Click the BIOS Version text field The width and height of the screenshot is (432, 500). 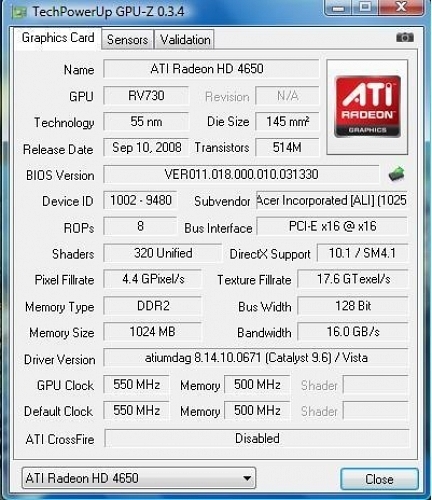[241, 174]
